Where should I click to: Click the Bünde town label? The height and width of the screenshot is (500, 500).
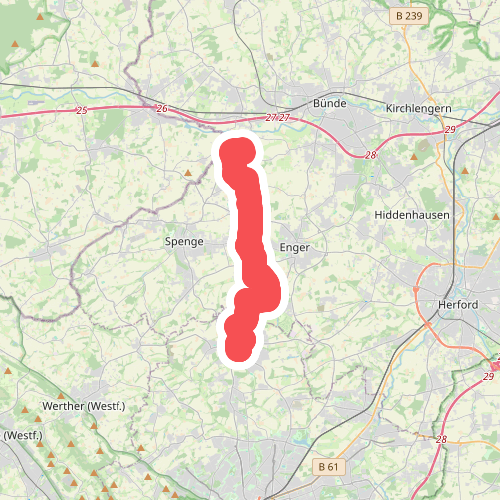(x=329, y=103)
